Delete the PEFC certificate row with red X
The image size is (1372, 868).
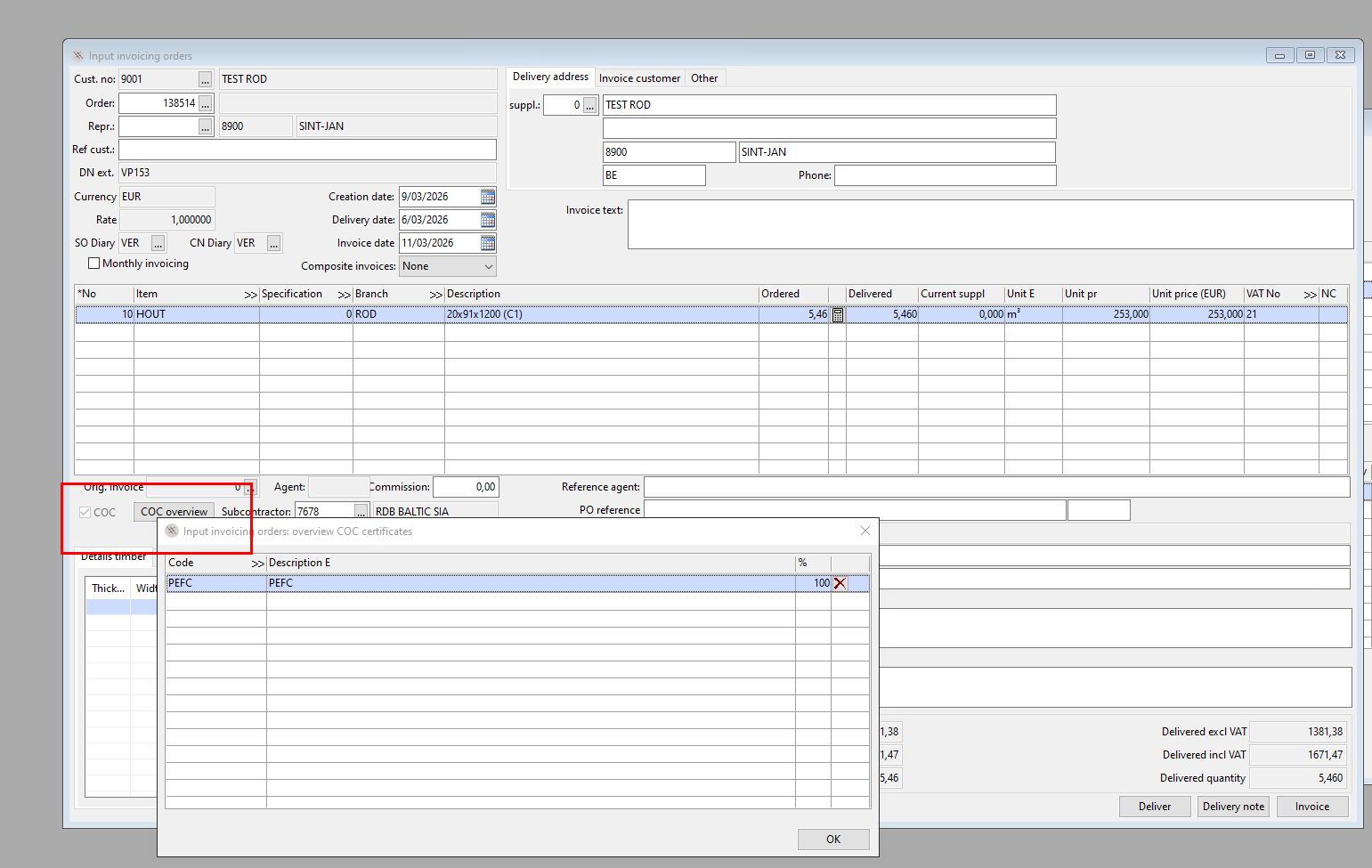(x=840, y=583)
